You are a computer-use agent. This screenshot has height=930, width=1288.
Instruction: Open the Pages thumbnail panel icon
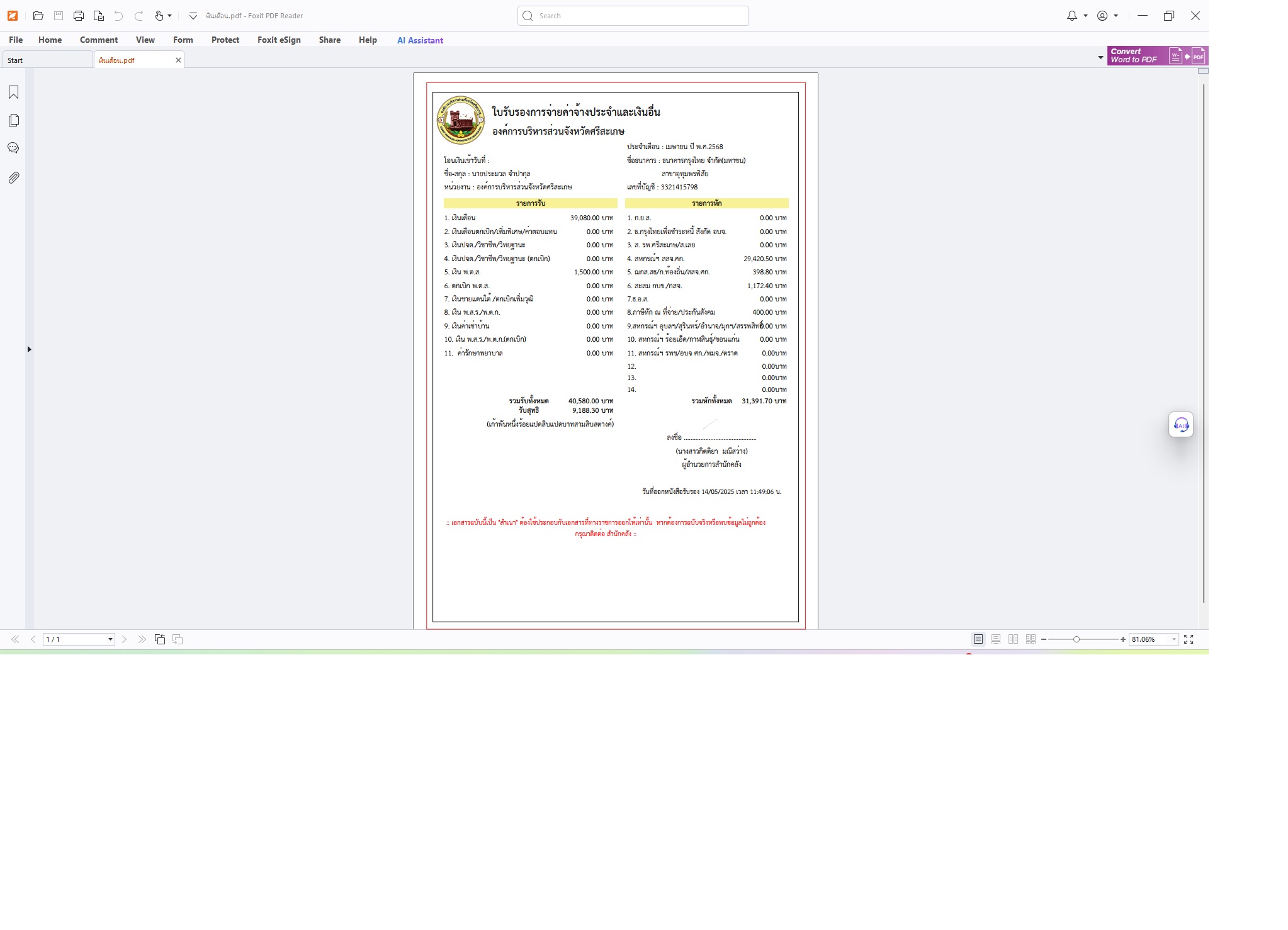point(13,120)
